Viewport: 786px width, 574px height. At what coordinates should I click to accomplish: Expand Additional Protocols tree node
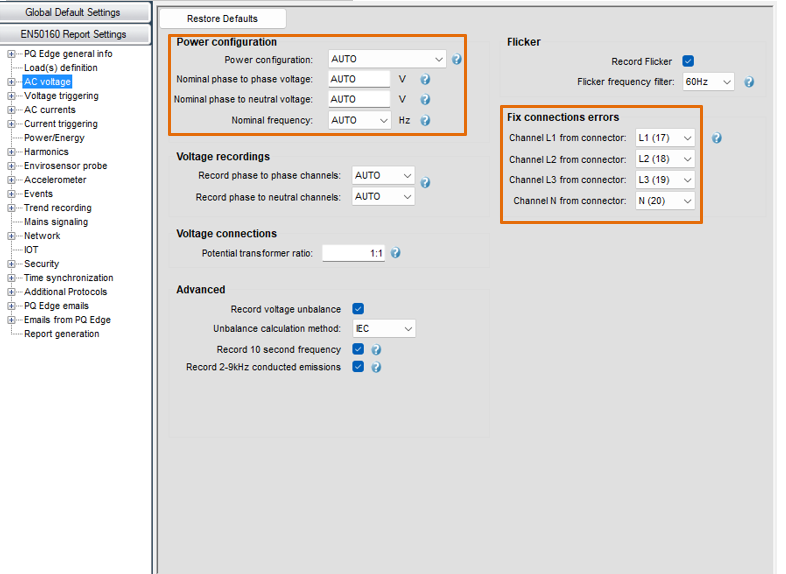pos(11,292)
